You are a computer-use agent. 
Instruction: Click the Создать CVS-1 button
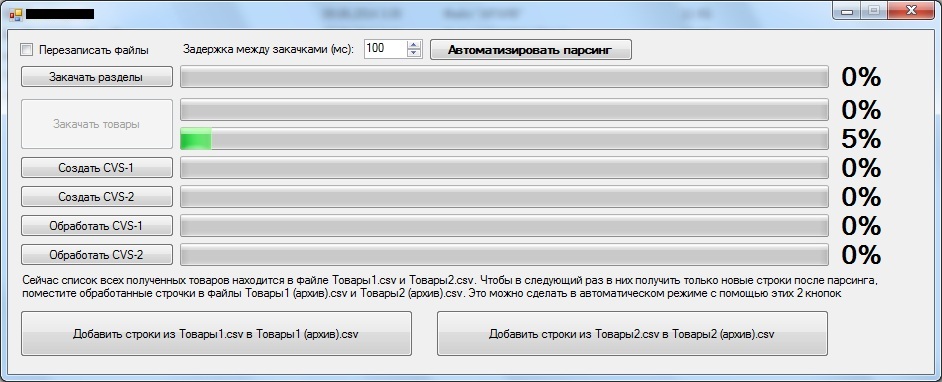[x=97, y=168]
